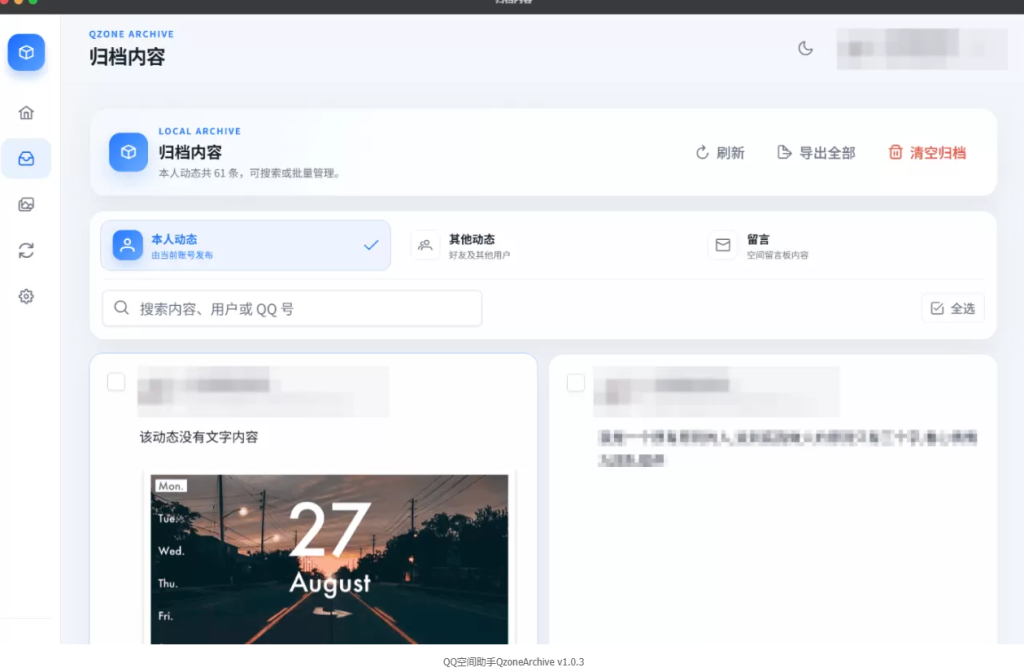Click the 刷新 refresh button

[720, 153]
